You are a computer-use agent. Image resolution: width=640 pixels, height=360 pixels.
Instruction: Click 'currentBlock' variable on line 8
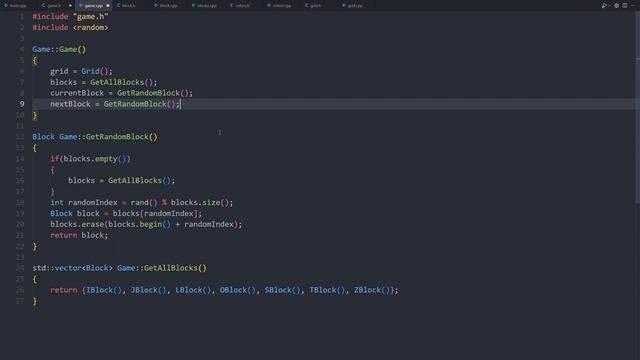click(x=77, y=93)
